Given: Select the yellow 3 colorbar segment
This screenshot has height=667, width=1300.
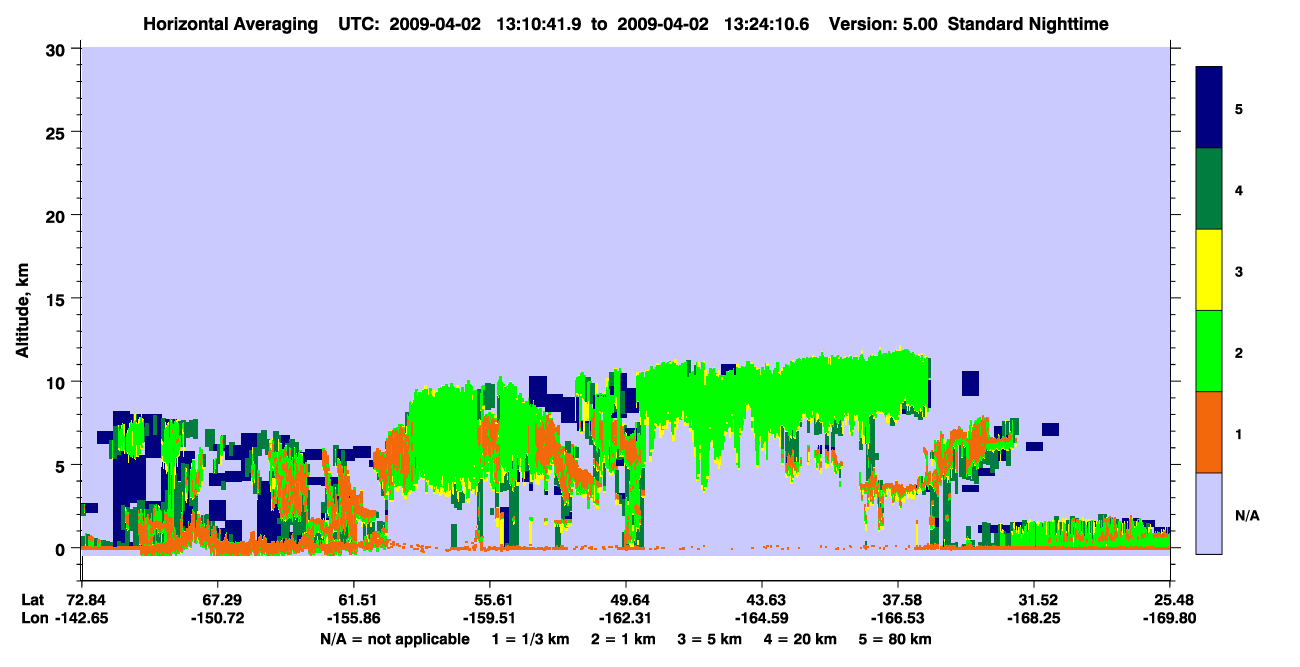Looking at the screenshot, I should 1209,270.
